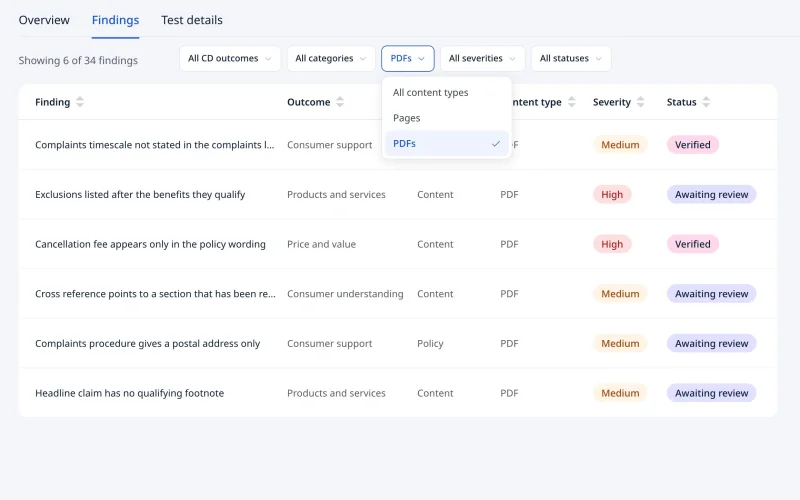Screen dimensions: 800x500
Task: Open finding 'Complaints procedure gives a postal address only'
Action: point(147,343)
